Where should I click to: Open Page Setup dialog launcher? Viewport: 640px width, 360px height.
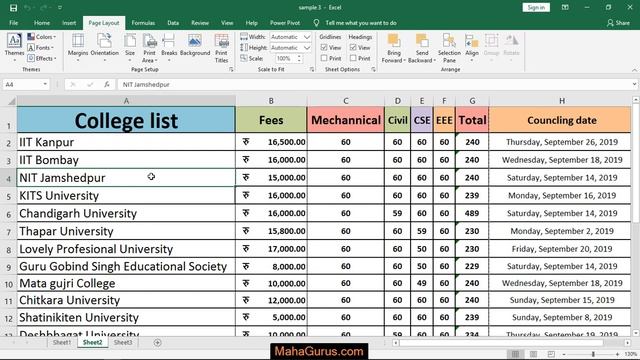coord(231,70)
